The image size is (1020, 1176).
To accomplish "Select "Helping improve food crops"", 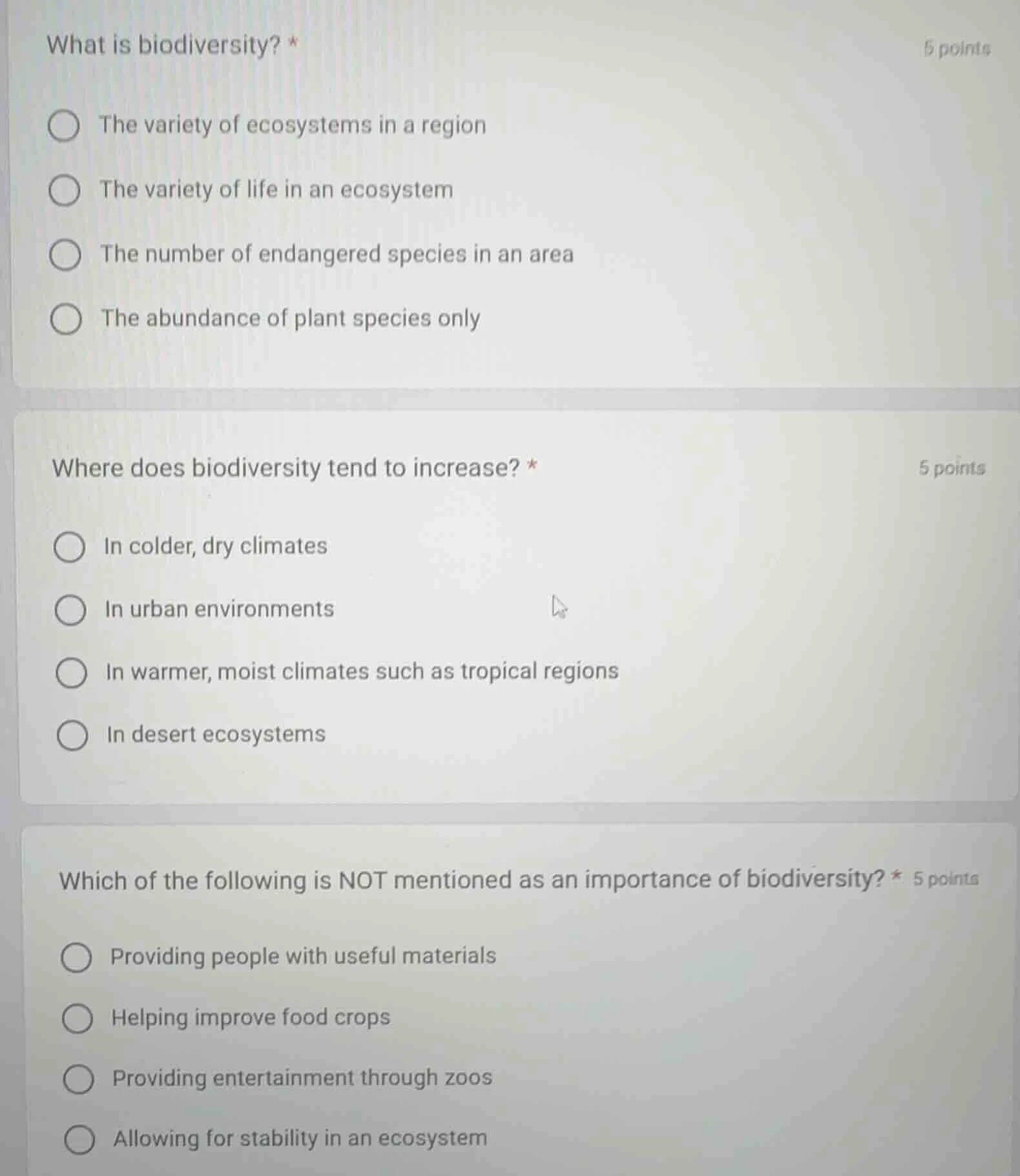I will (77, 1018).
